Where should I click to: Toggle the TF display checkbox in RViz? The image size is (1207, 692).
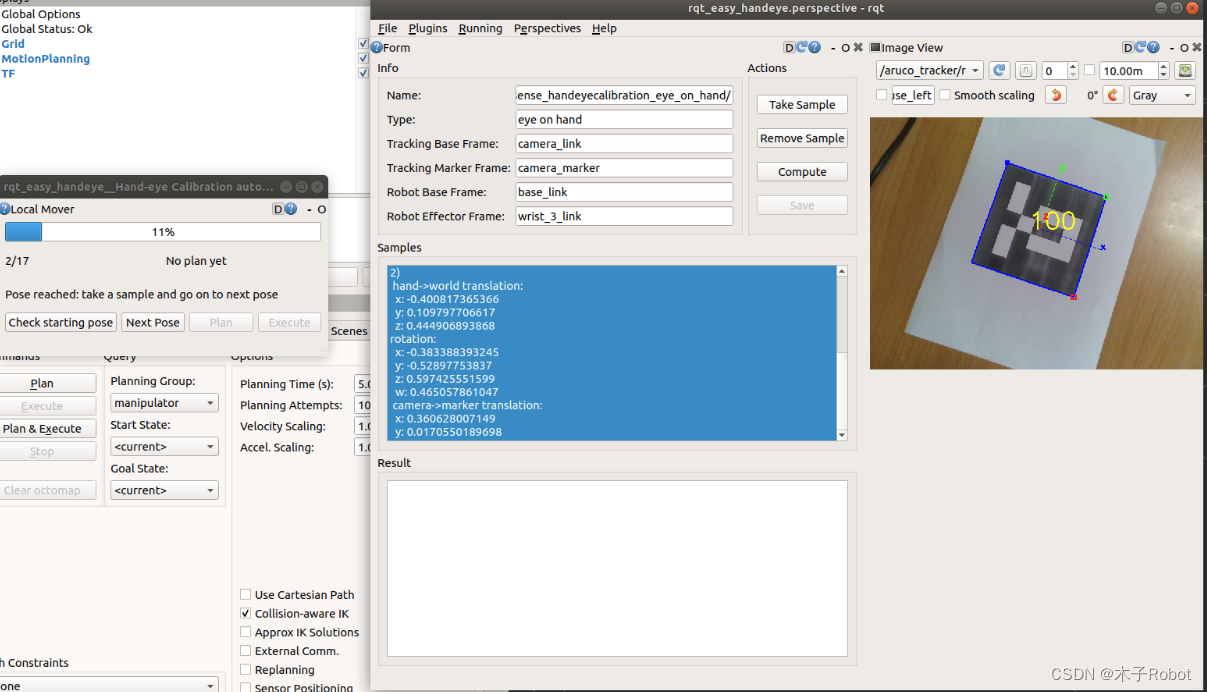363,73
